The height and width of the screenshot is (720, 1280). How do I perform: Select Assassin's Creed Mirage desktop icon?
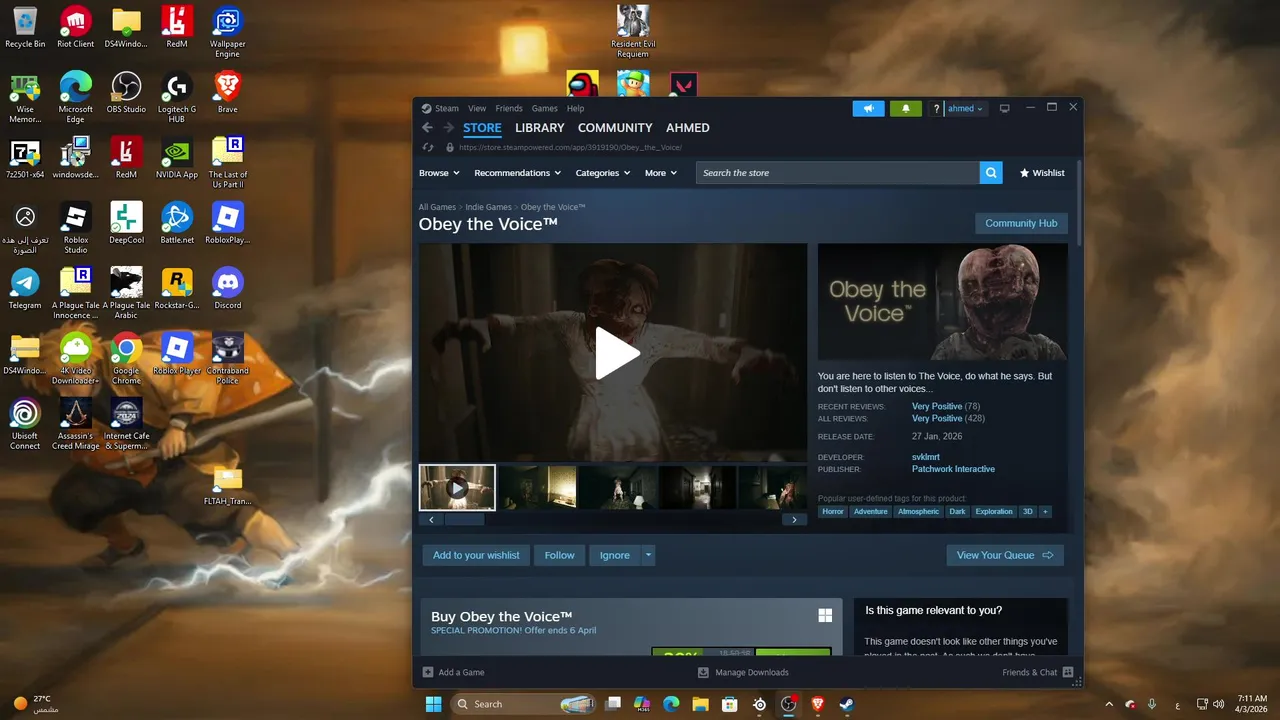pyautogui.click(x=76, y=425)
